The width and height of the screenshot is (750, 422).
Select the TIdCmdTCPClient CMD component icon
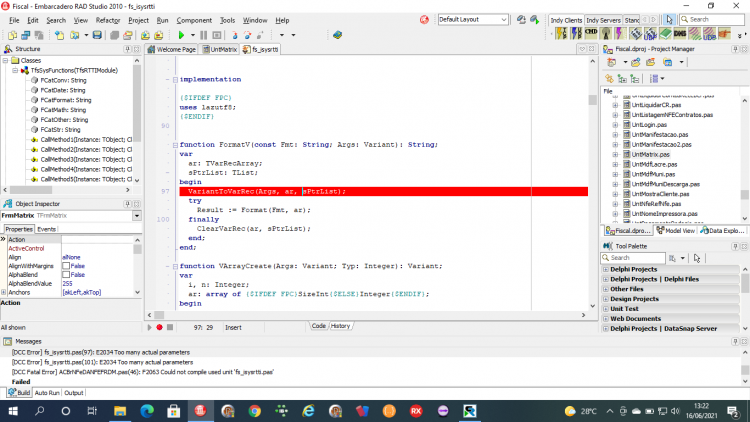pyautogui.click(x=591, y=33)
